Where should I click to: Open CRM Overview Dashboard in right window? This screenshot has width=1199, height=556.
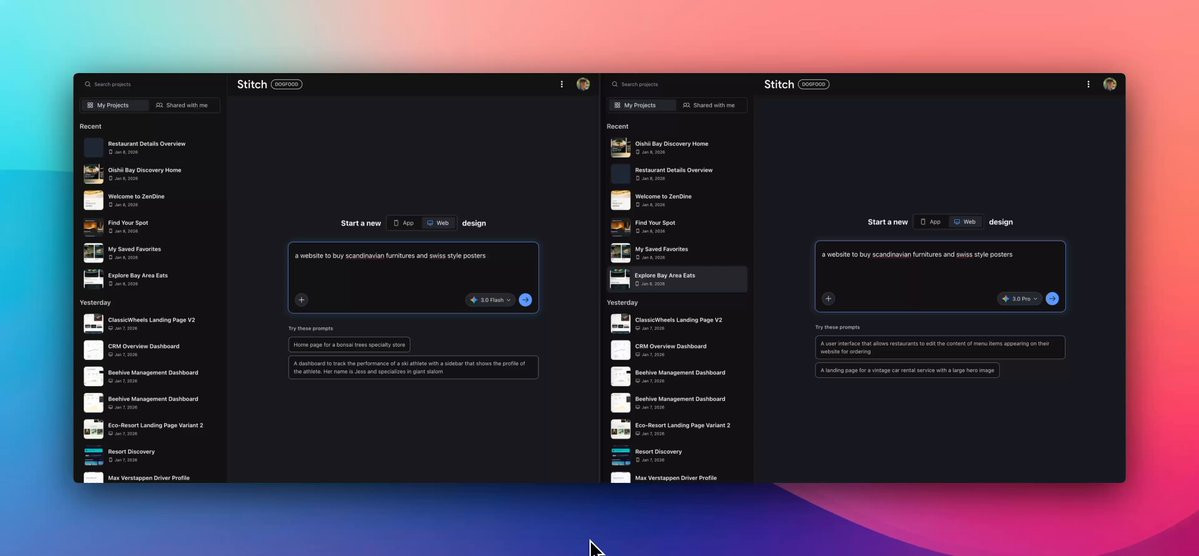[x=677, y=350]
